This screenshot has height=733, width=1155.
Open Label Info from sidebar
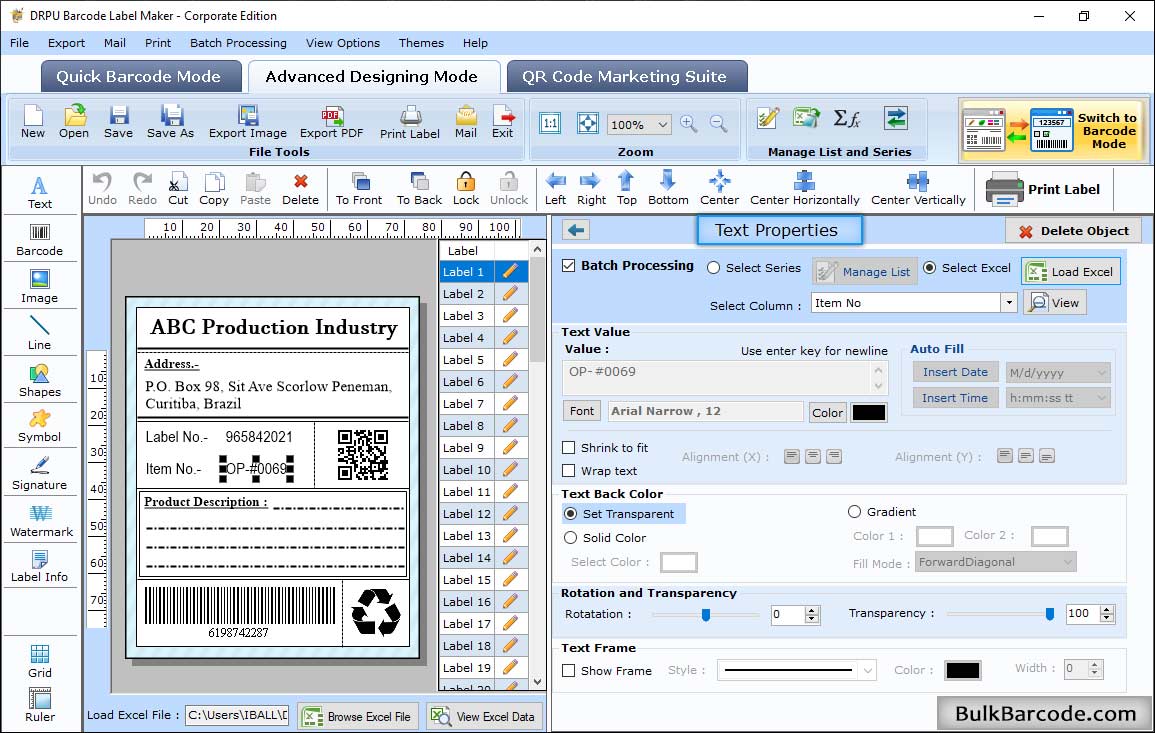click(39, 567)
